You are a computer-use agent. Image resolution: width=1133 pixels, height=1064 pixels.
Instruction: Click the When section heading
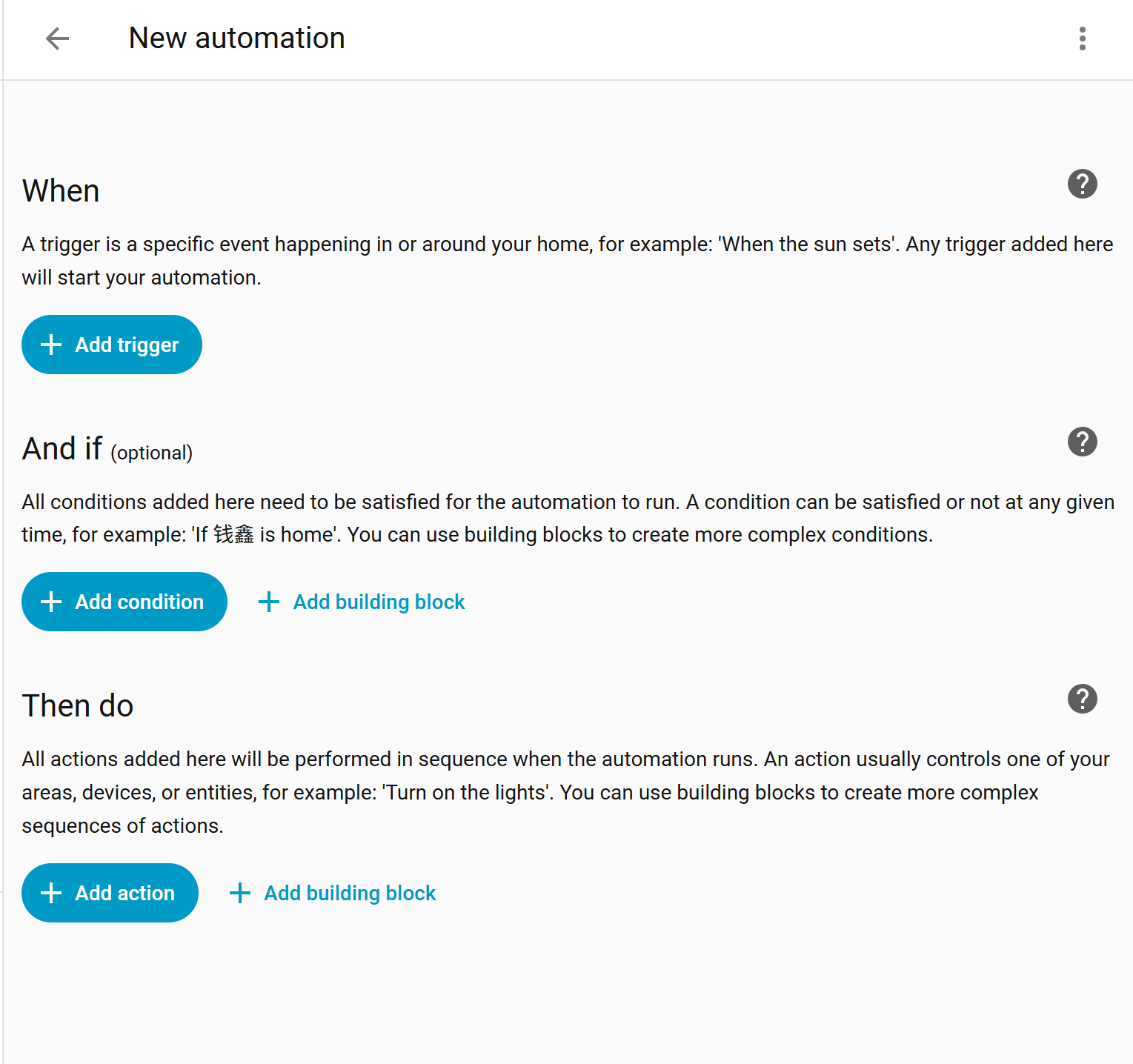61,191
